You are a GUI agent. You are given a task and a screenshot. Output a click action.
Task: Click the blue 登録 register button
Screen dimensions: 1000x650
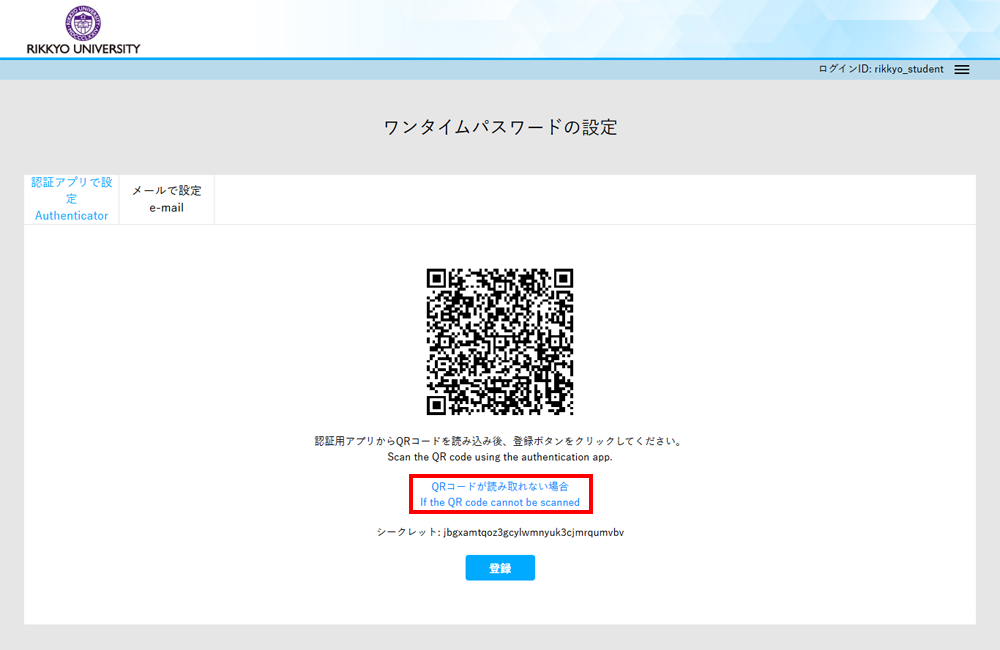[x=500, y=568]
